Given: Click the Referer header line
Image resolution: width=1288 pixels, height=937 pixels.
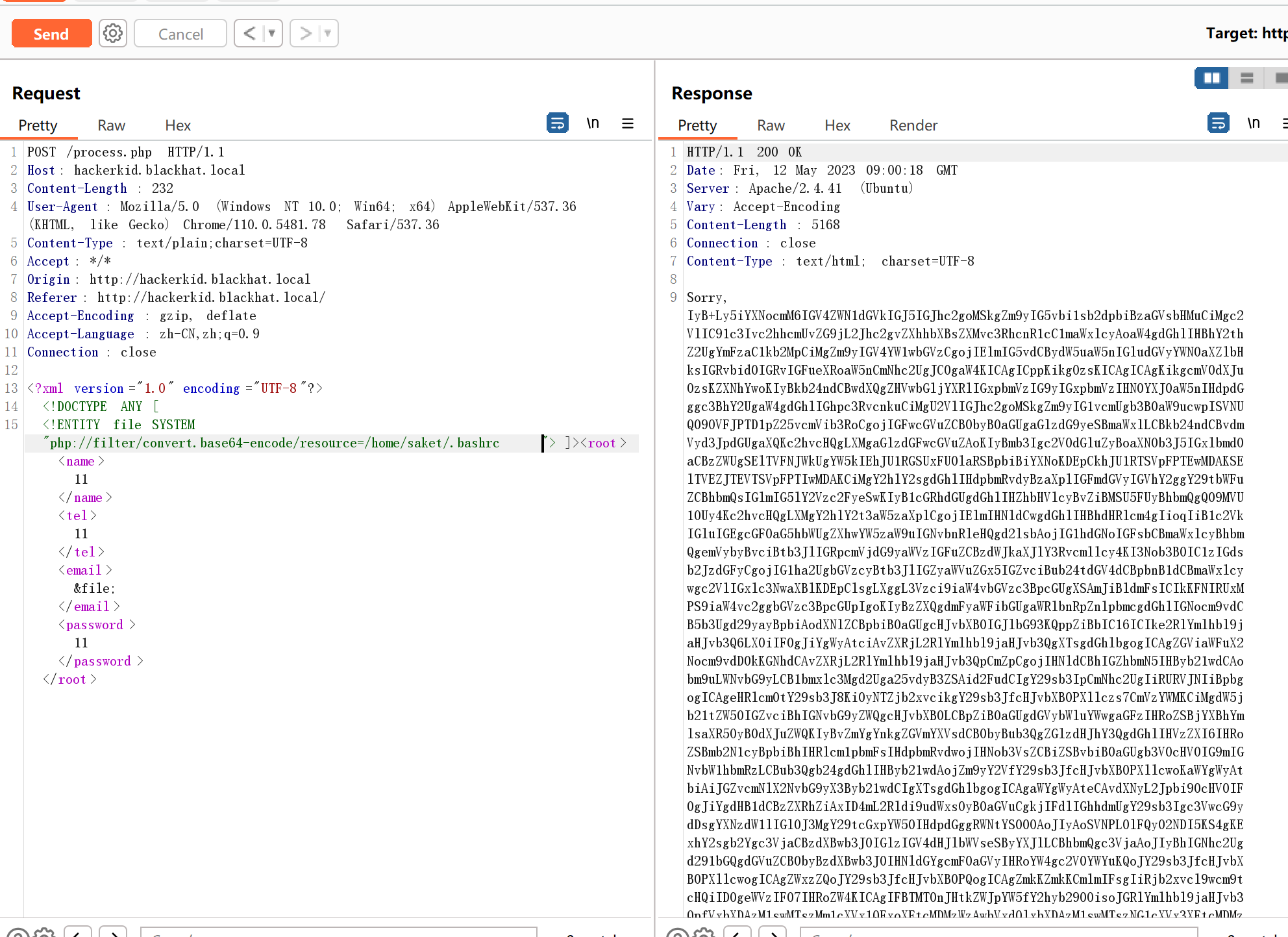Looking at the screenshot, I should click(177, 297).
